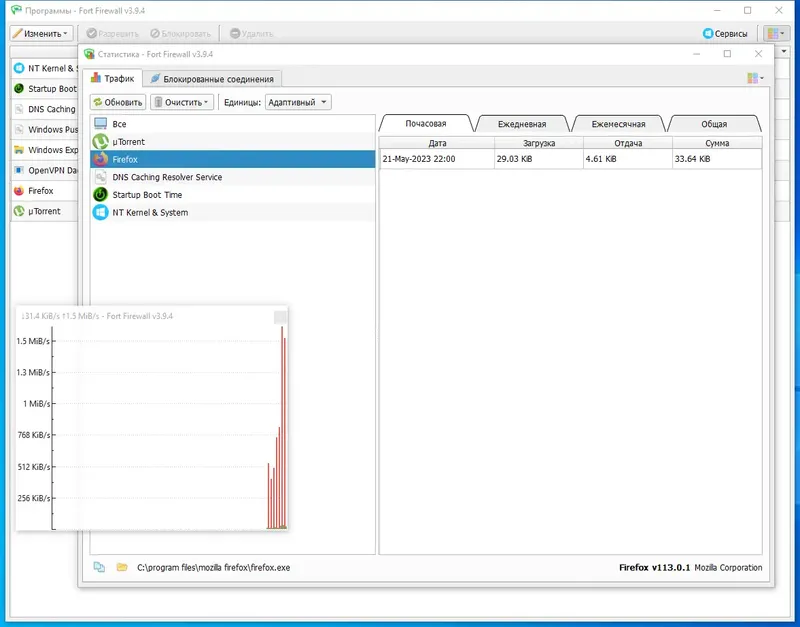Open Единицы Адаптивный combo box
Screen dimensions: 800x627
coord(298,102)
